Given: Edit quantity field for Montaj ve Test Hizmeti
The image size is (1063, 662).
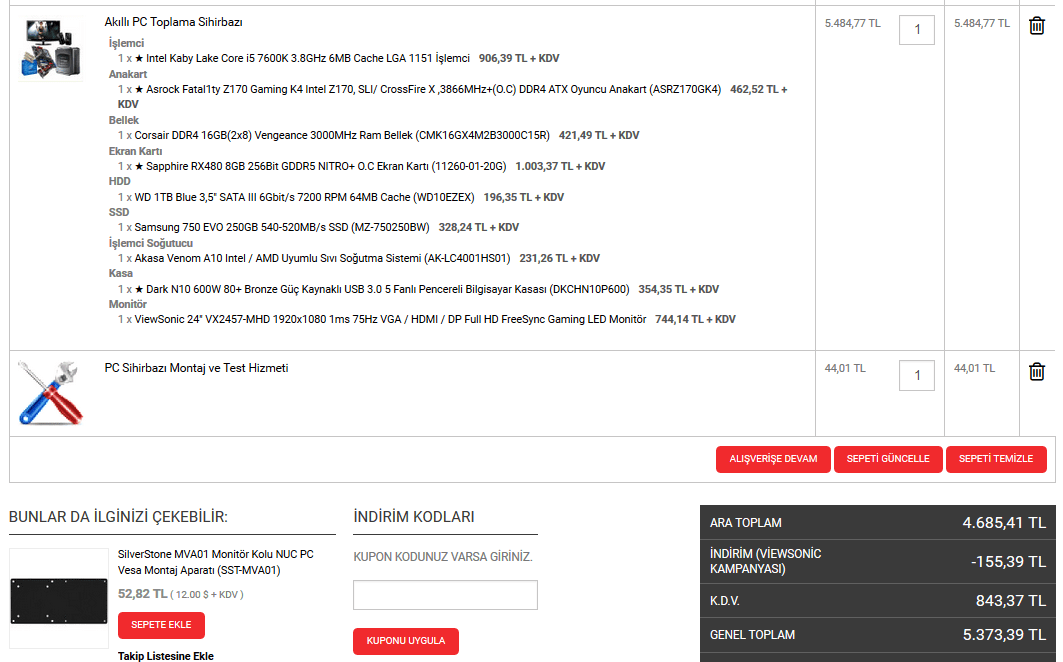Looking at the screenshot, I should (917, 375).
